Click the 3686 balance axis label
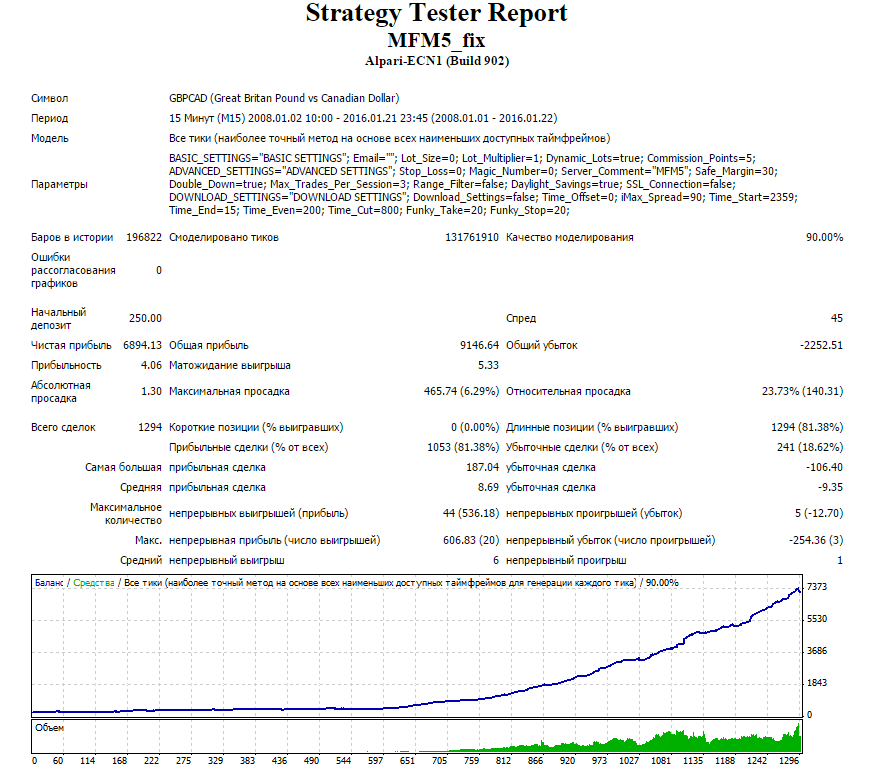The image size is (881, 765). 817,651
